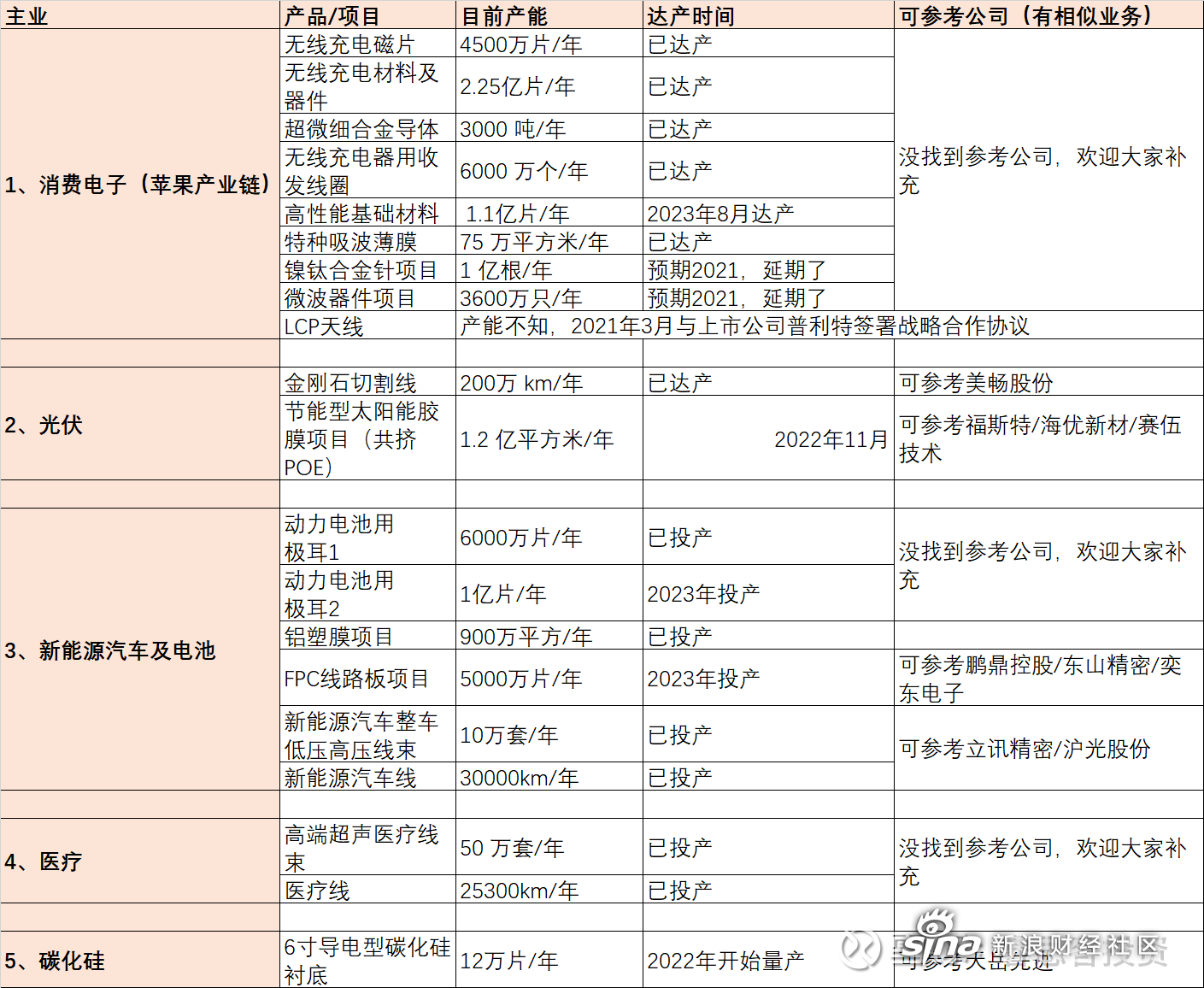Click the cell 可参考福斯特/海优新材/赛伍技术

[x=1048, y=438]
